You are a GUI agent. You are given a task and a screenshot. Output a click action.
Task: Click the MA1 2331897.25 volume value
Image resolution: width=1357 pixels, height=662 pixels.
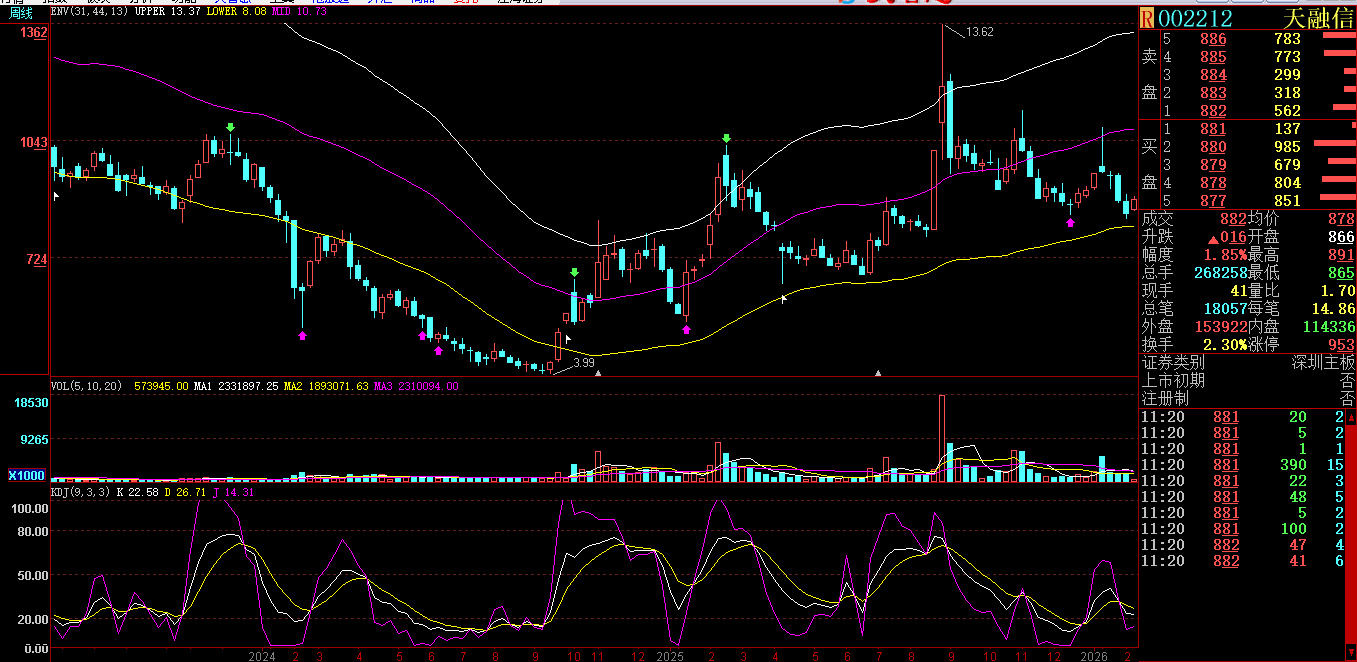[x=235, y=385]
